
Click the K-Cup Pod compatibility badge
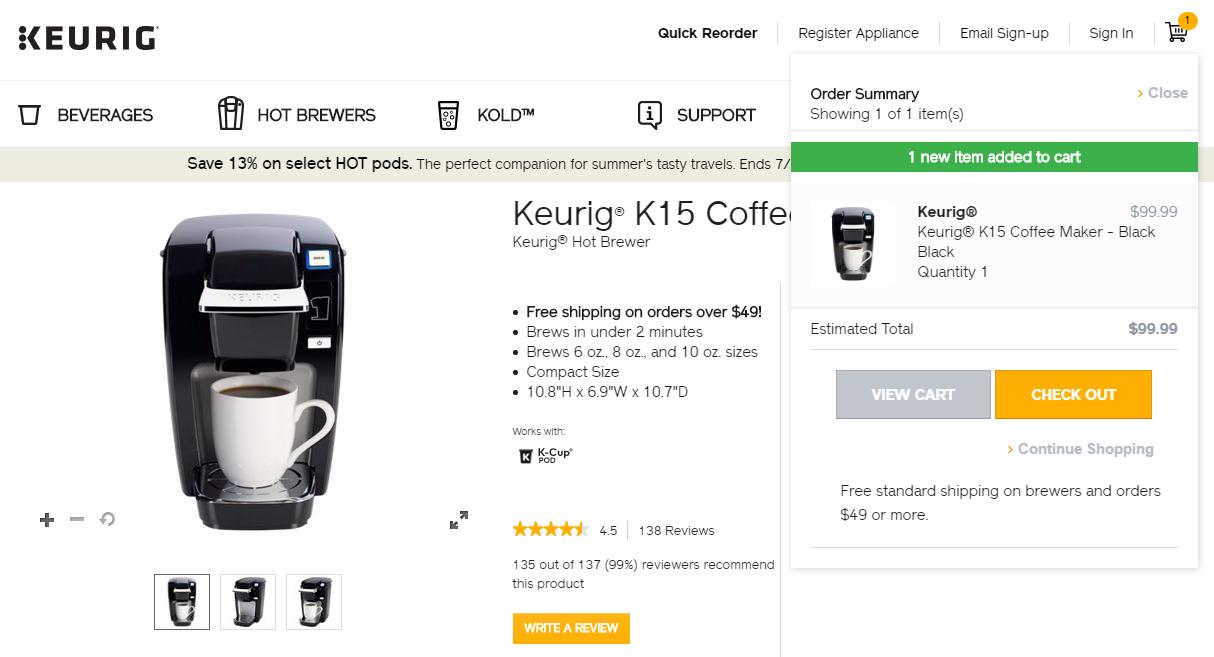[x=546, y=456]
